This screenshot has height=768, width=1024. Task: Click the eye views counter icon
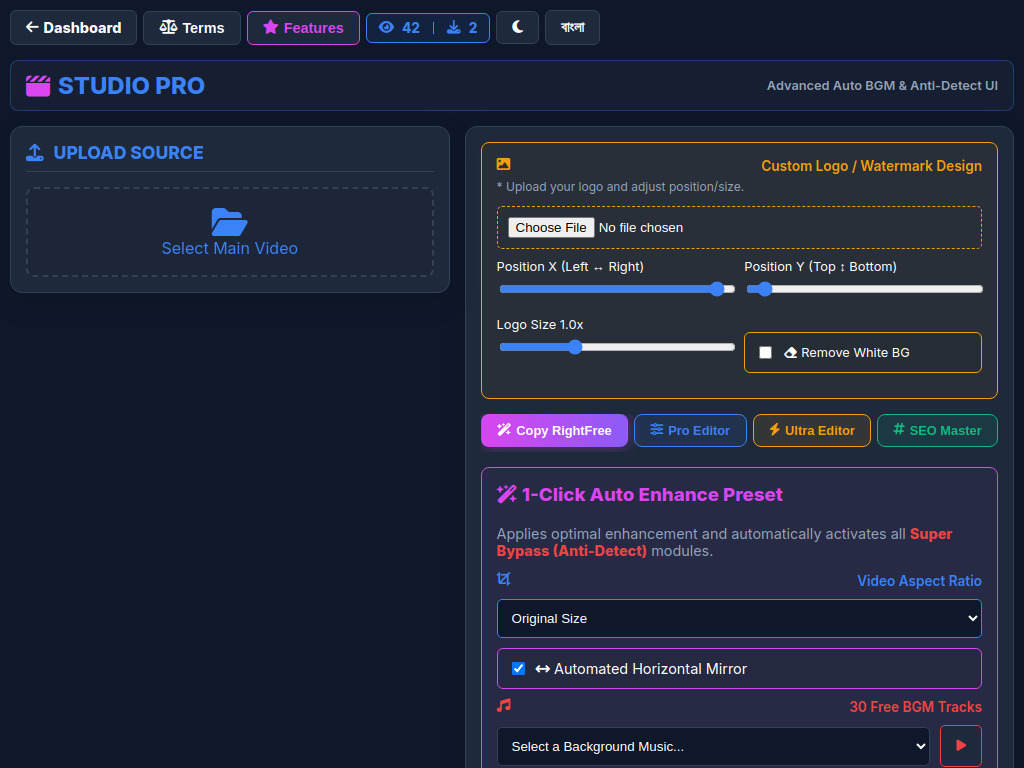coord(387,27)
